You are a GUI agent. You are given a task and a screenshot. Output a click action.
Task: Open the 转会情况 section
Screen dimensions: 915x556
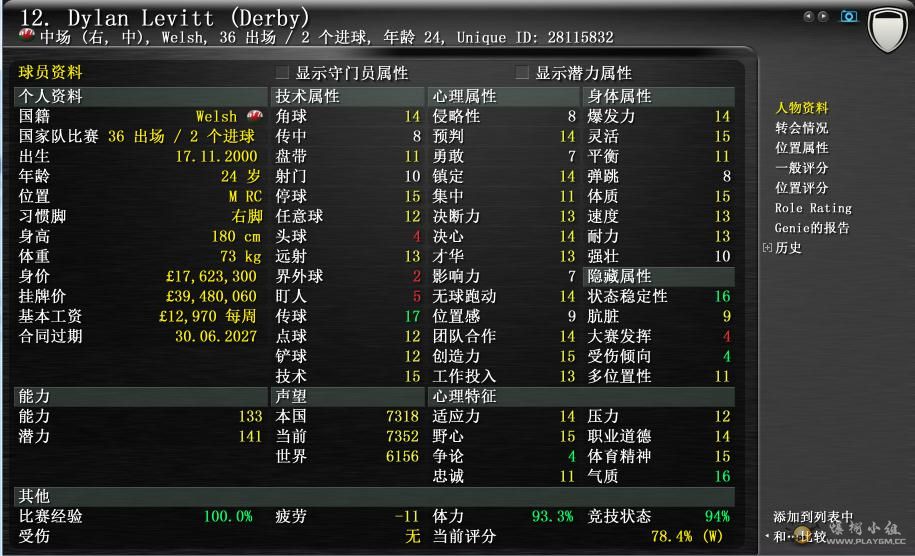click(x=801, y=128)
